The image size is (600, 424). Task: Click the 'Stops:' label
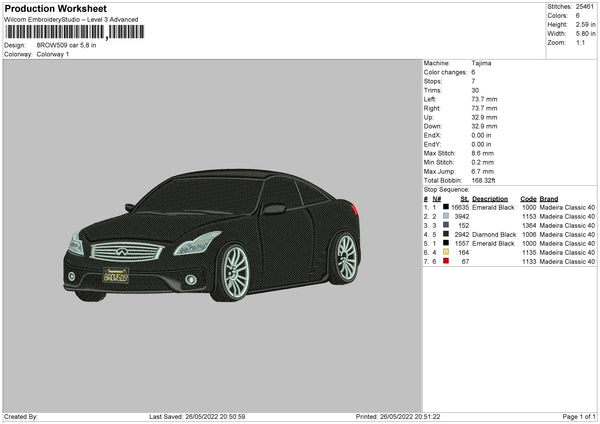(x=433, y=81)
